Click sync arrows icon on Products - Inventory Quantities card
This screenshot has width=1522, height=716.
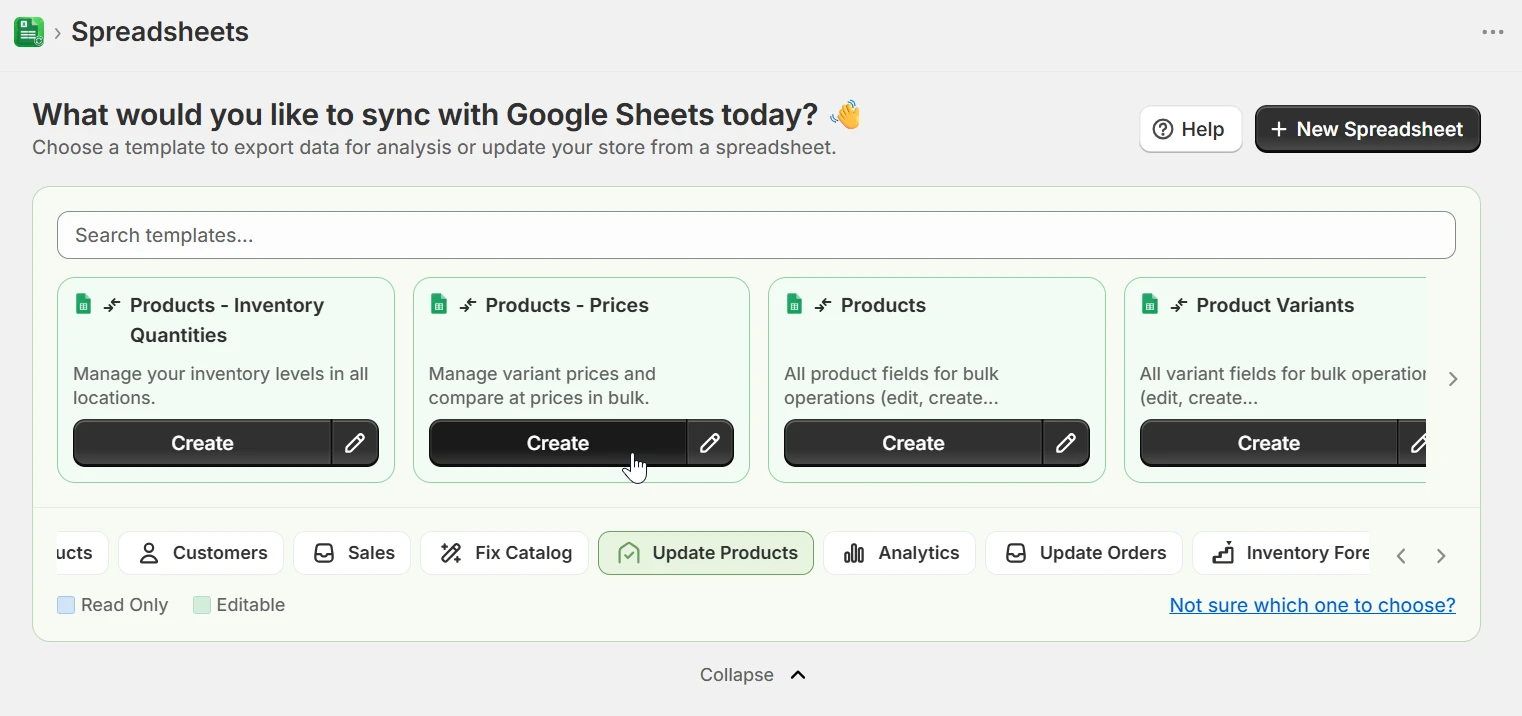[112, 305]
